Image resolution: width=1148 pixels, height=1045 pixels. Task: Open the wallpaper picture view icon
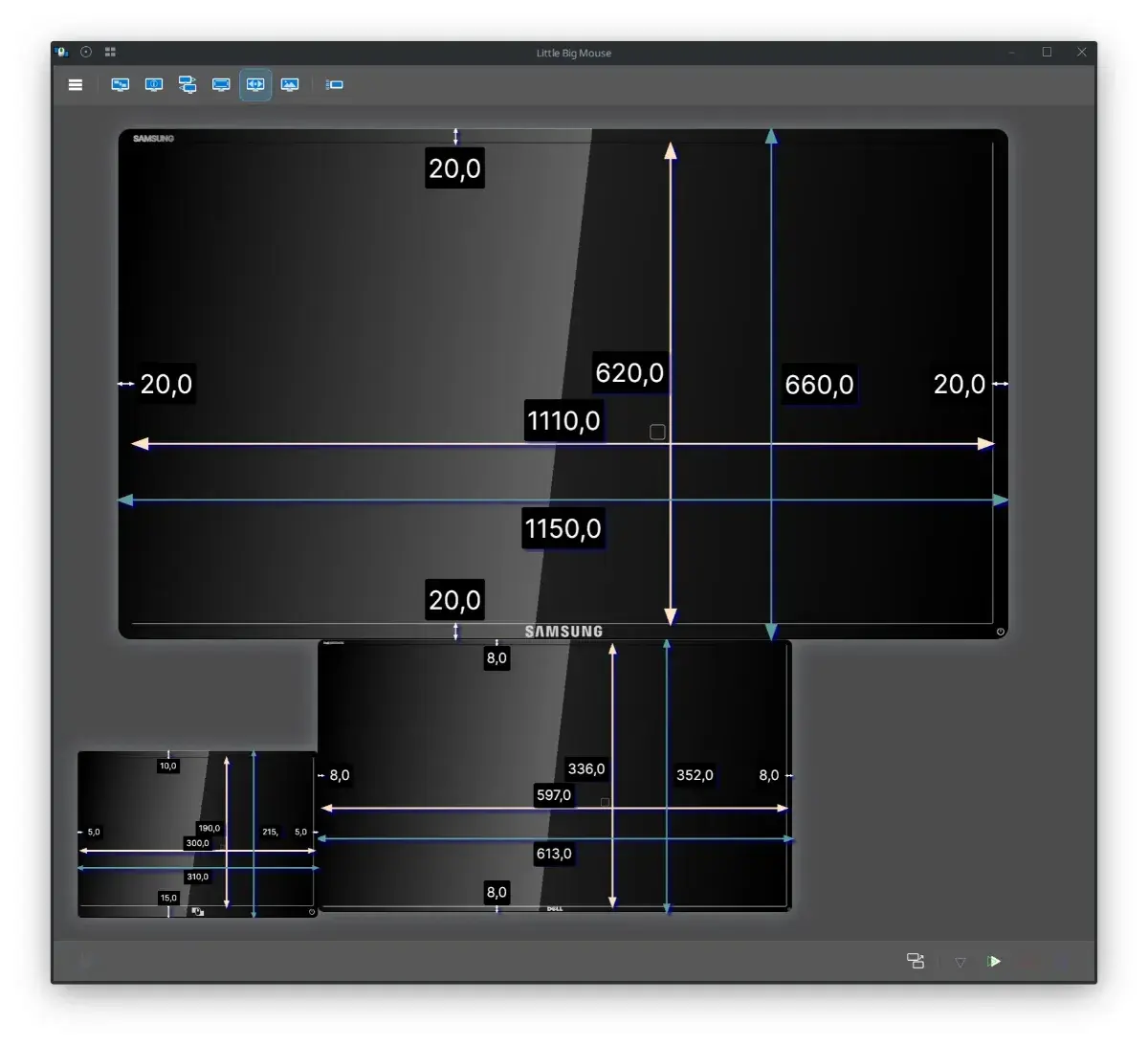290,85
